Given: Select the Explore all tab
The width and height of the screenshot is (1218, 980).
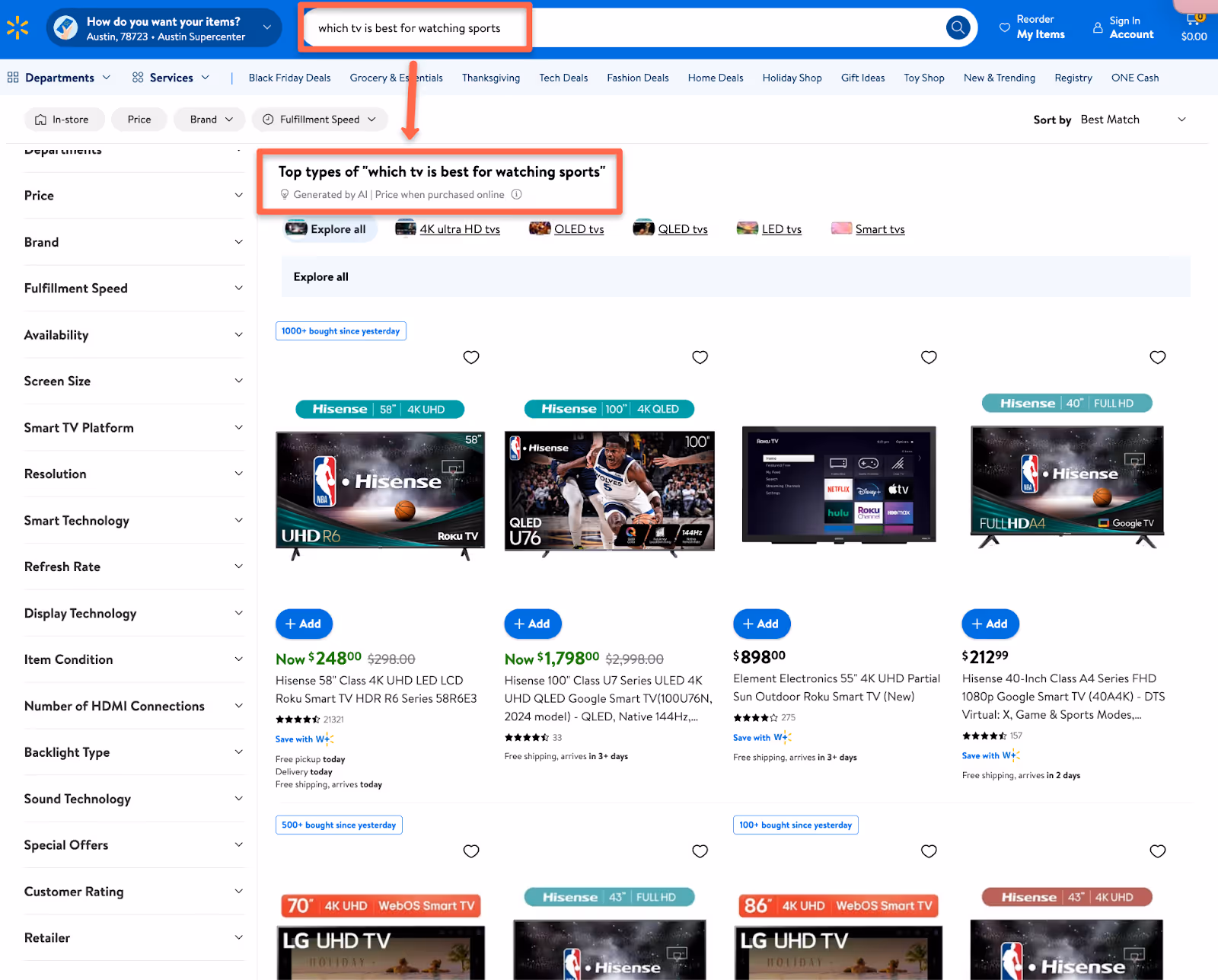Looking at the screenshot, I should (x=330, y=229).
